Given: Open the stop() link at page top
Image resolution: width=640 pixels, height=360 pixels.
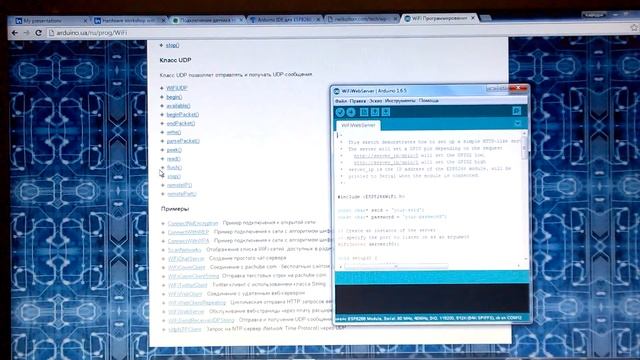Looking at the screenshot, I should pyautogui.click(x=172, y=45).
